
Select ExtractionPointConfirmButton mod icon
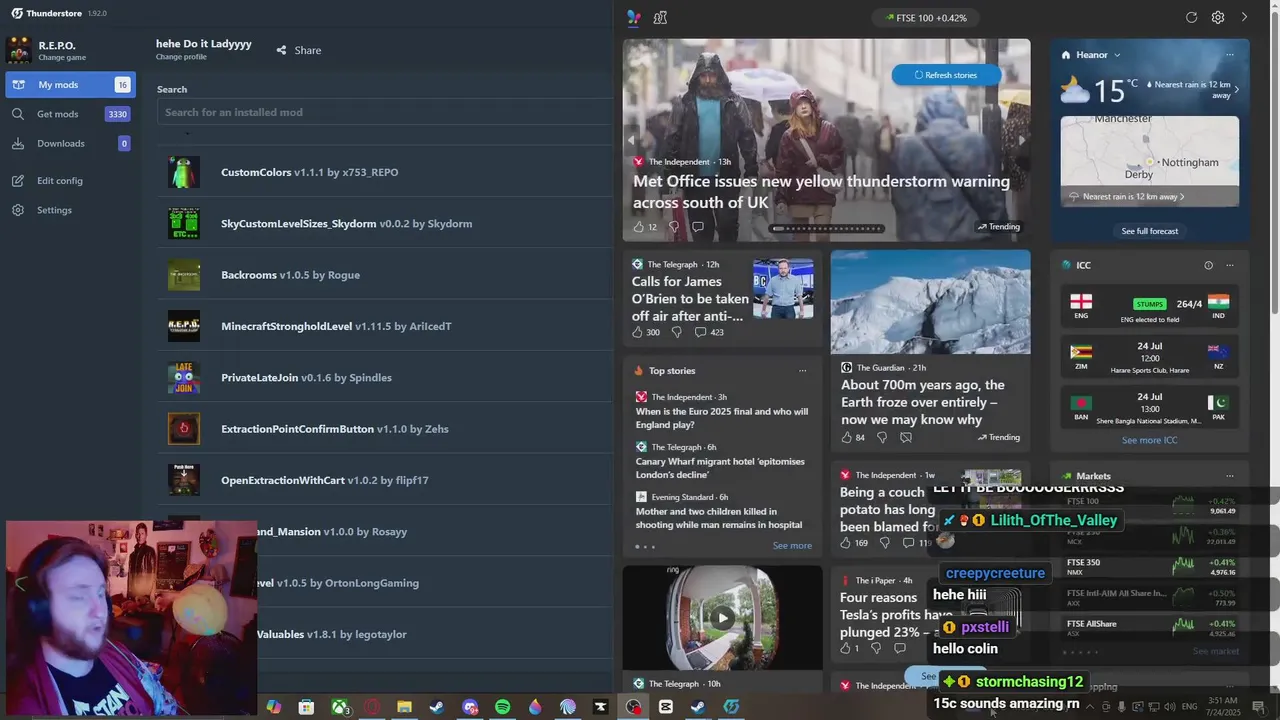click(x=184, y=429)
